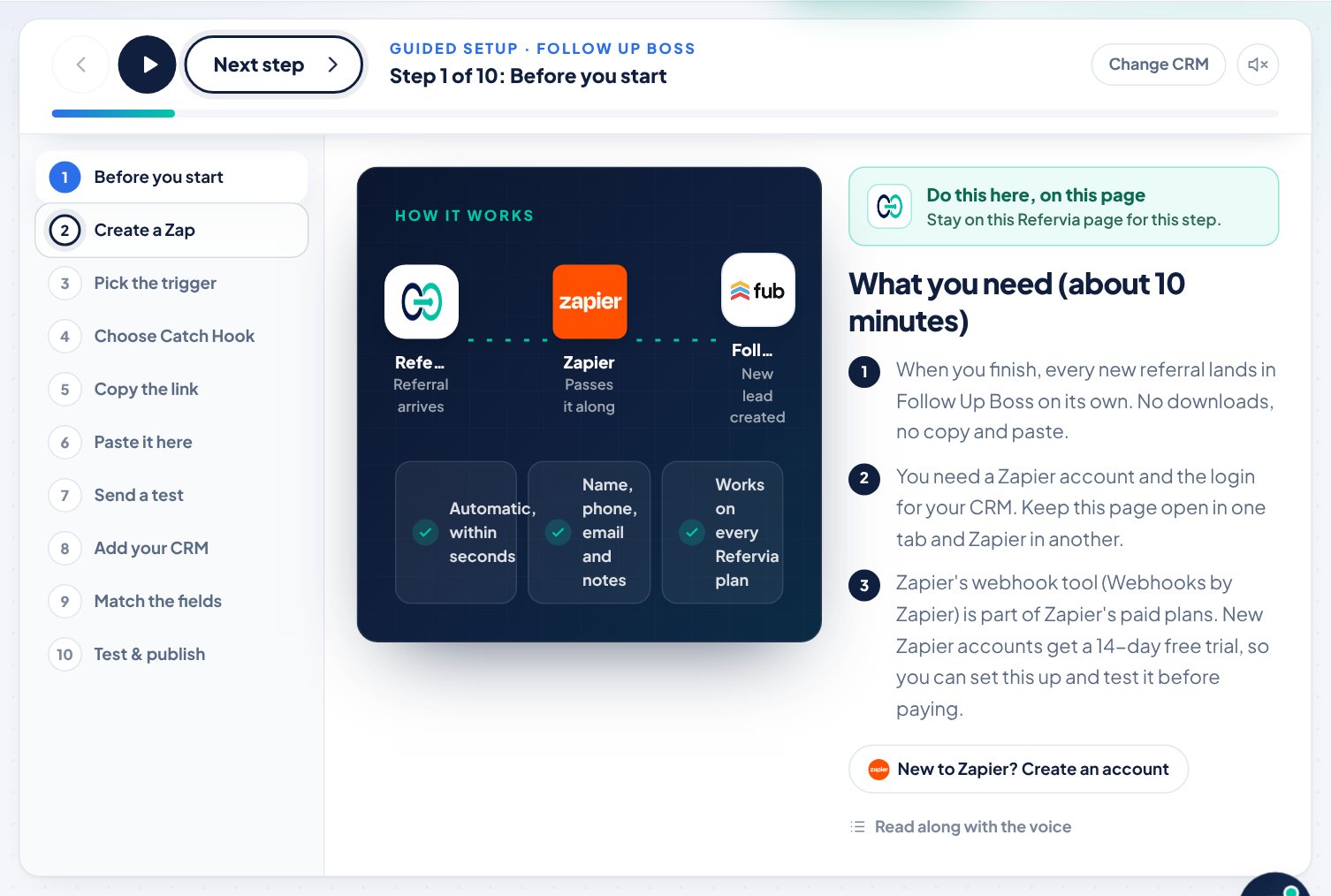The height and width of the screenshot is (896, 1331).
Task: Click the setup progress bar
Action: (665, 113)
